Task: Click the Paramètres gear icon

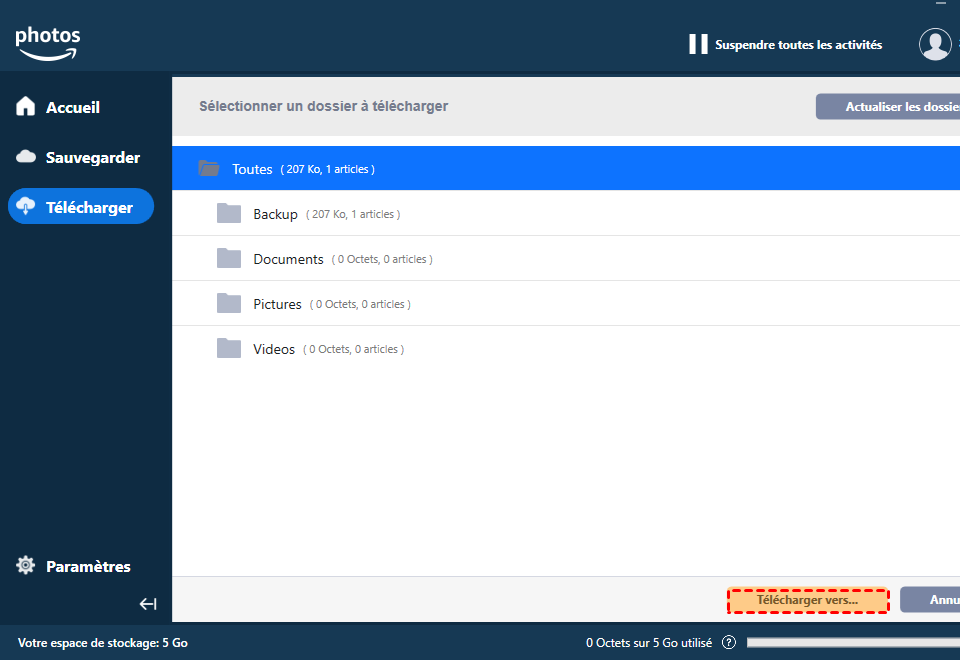Action: [x=26, y=565]
